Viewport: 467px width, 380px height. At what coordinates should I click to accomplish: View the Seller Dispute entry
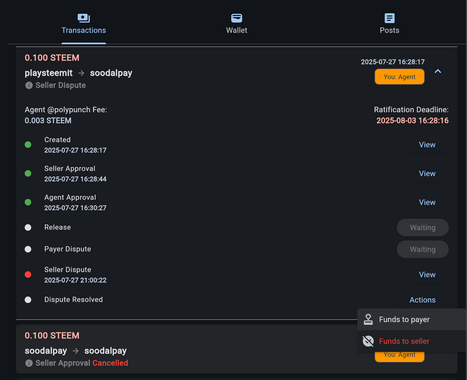coord(427,275)
